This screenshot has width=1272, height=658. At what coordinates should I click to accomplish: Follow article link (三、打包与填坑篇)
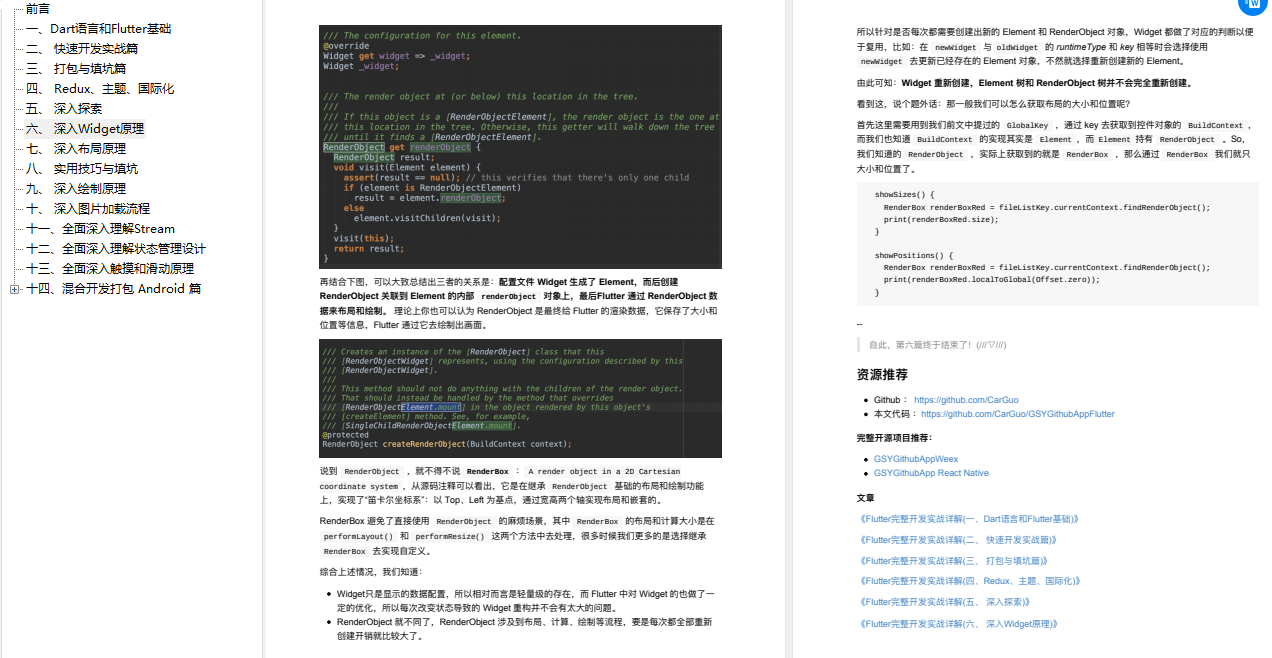953,561
